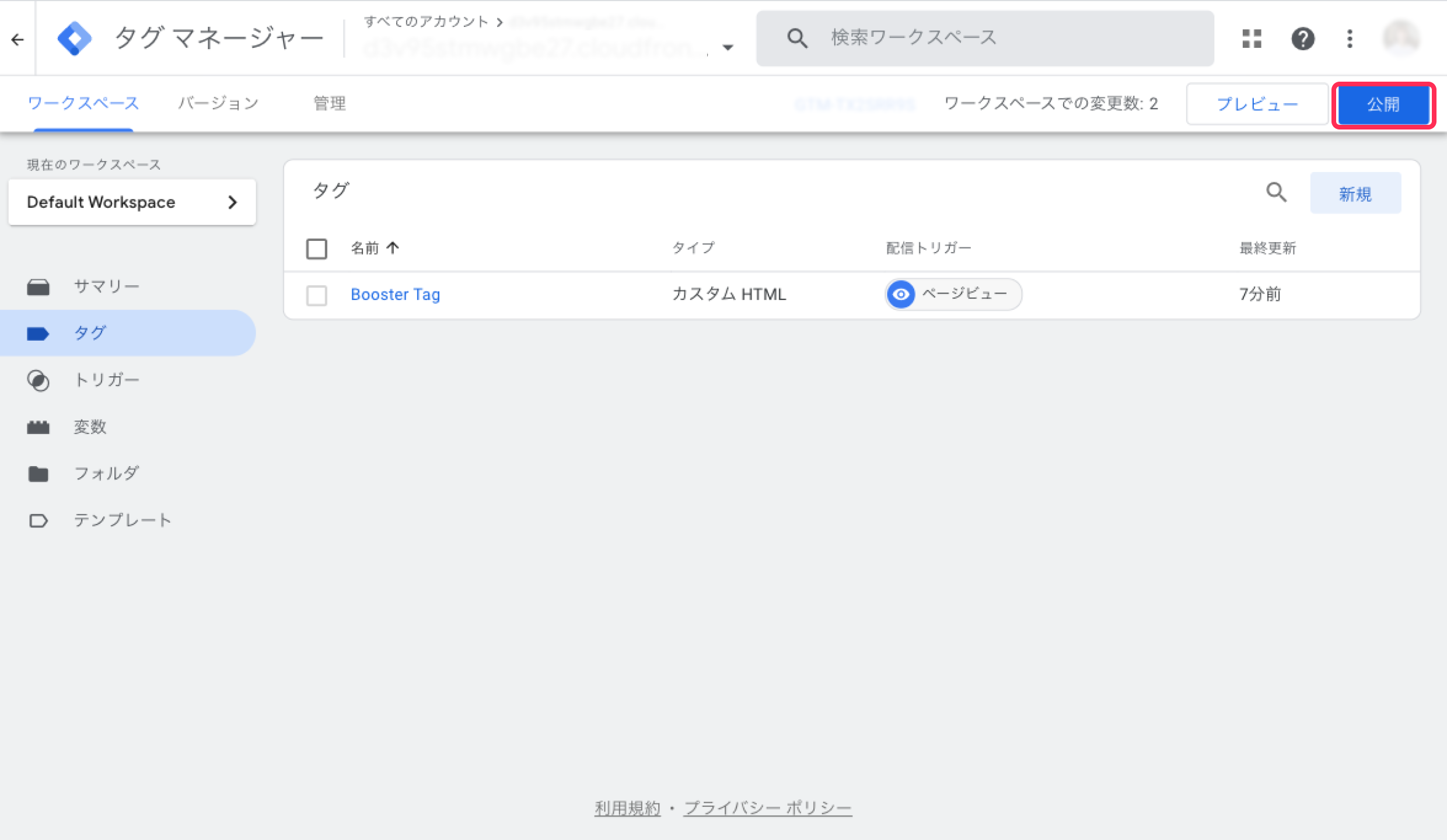Open the account container dropdown arrow
Image resolution: width=1447 pixels, height=840 pixels.
pyautogui.click(x=728, y=47)
